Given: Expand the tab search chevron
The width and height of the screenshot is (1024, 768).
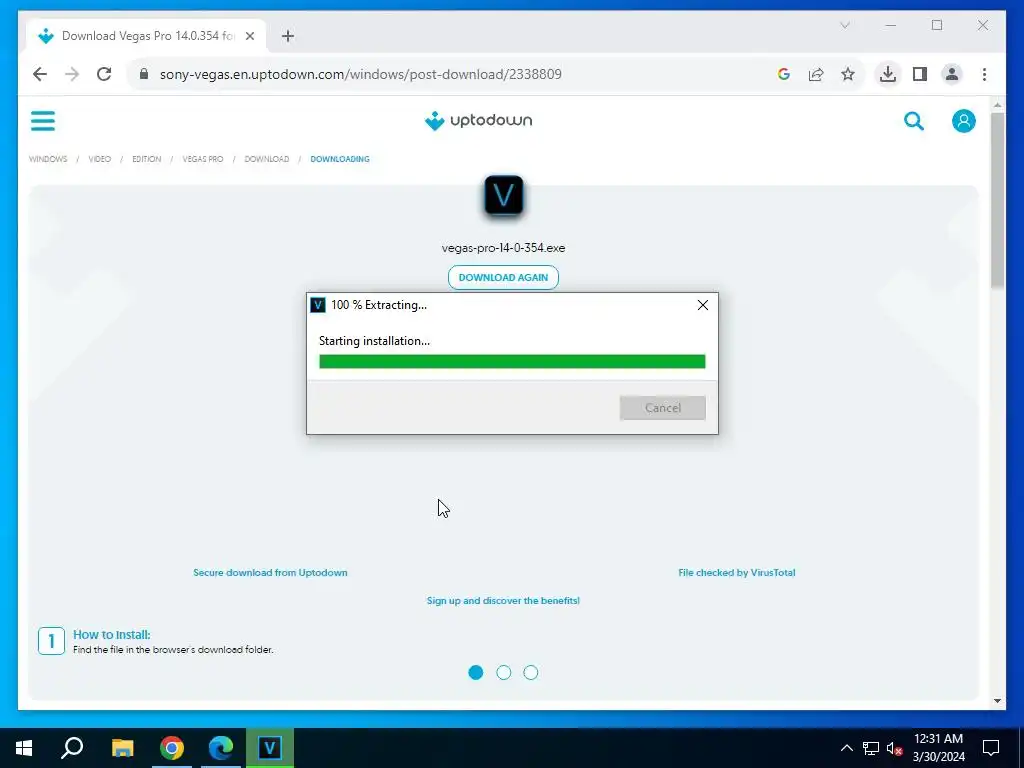Looking at the screenshot, I should pos(844,25).
